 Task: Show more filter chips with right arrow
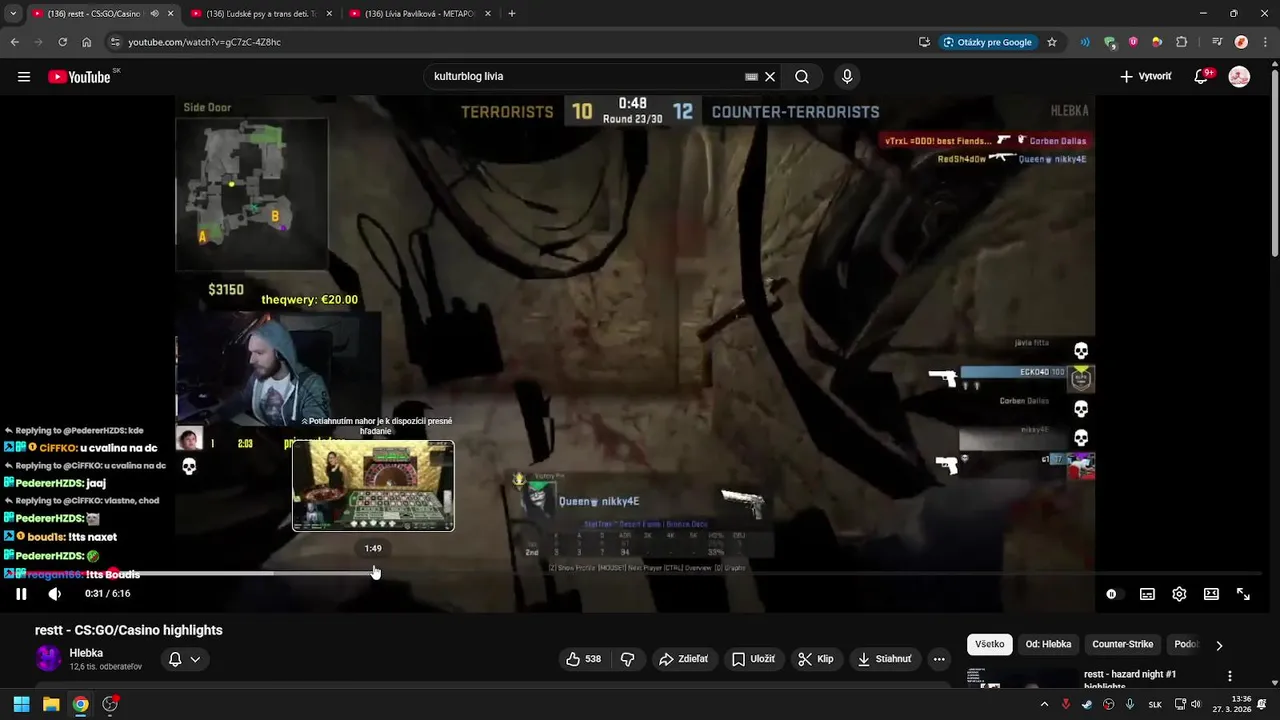tap(1219, 645)
